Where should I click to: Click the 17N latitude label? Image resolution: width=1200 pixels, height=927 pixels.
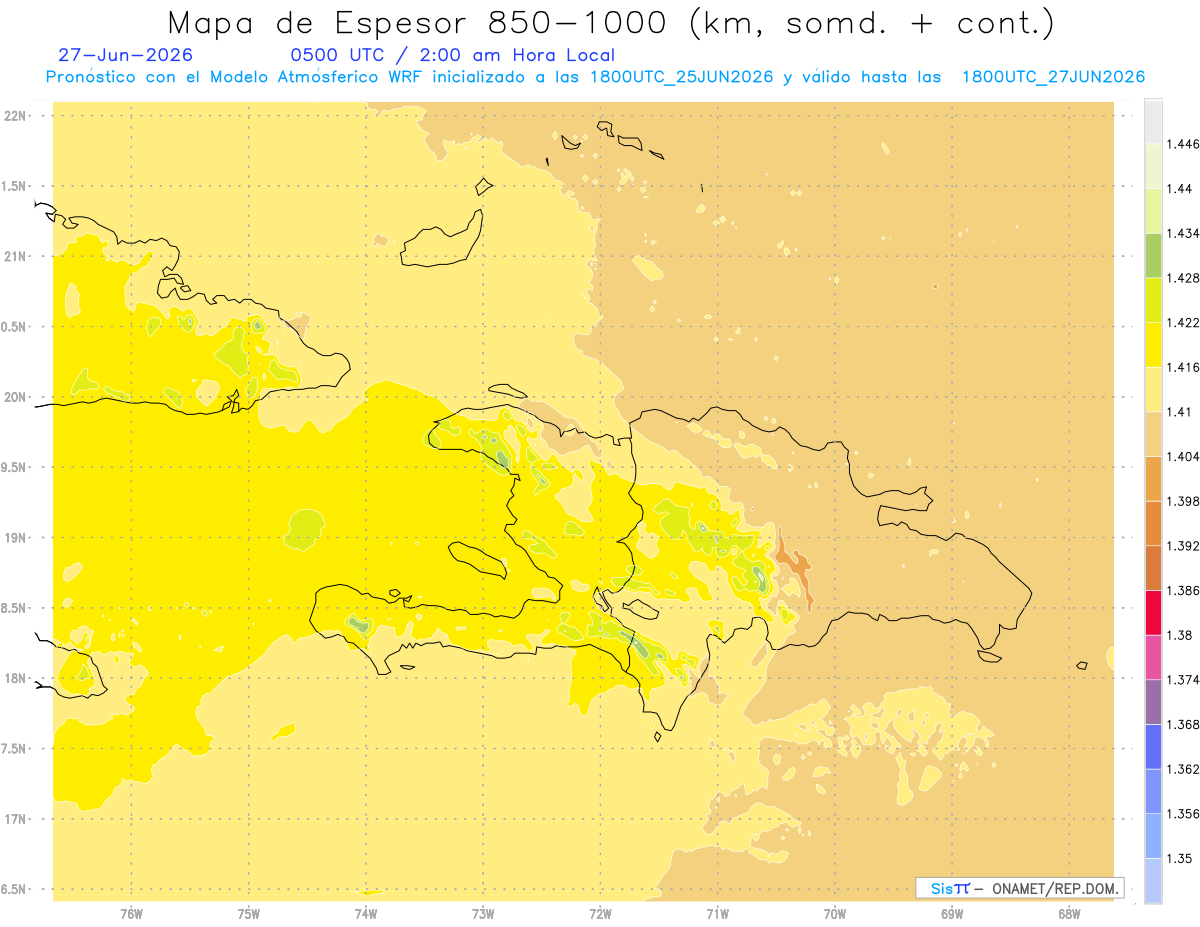click(15, 820)
